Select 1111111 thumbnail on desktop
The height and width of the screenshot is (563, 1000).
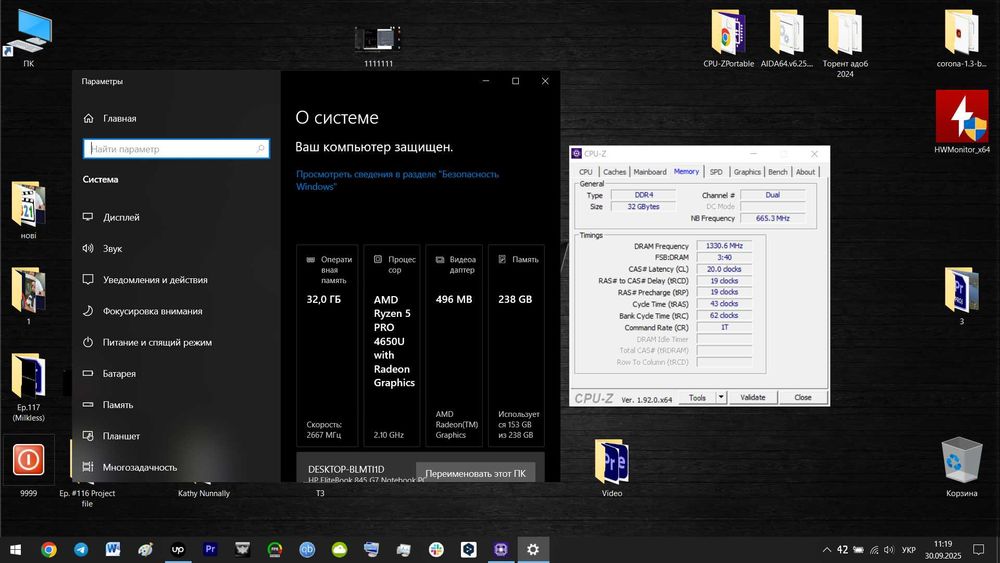[378, 45]
